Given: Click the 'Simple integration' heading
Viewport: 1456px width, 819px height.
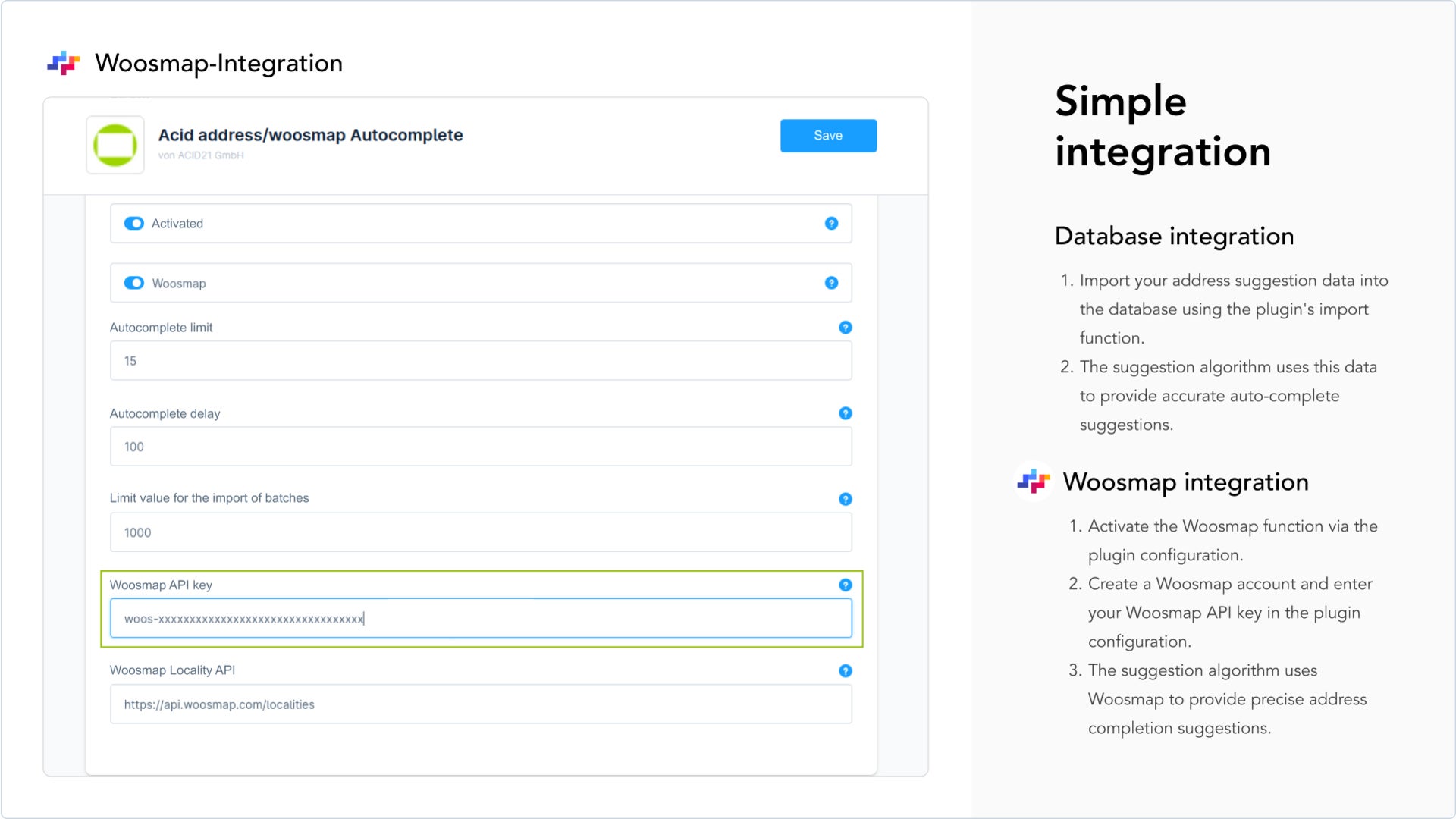Looking at the screenshot, I should click(1163, 126).
